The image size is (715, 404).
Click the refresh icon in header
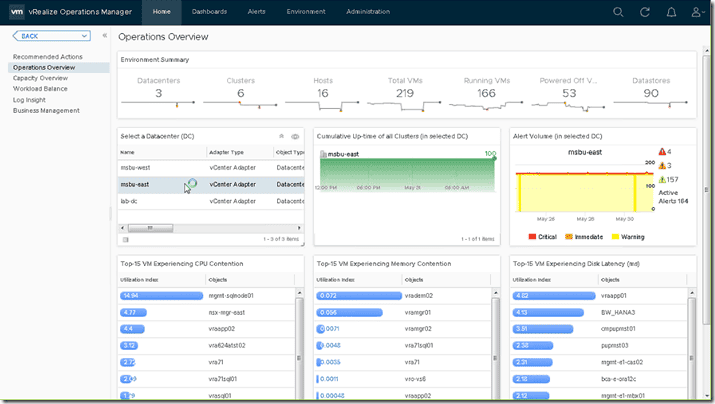click(645, 12)
